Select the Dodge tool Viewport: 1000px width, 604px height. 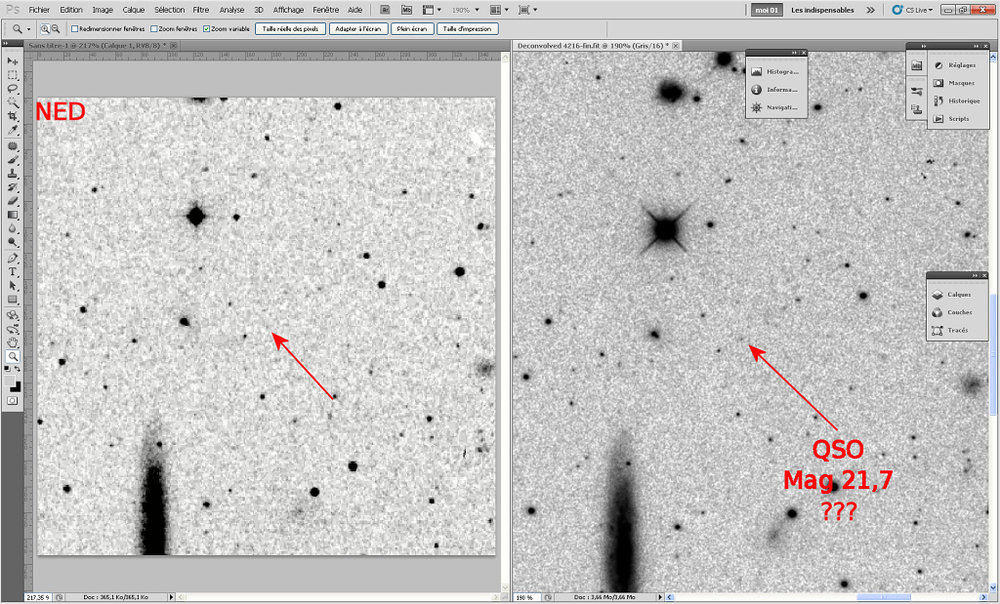coord(13,243)
